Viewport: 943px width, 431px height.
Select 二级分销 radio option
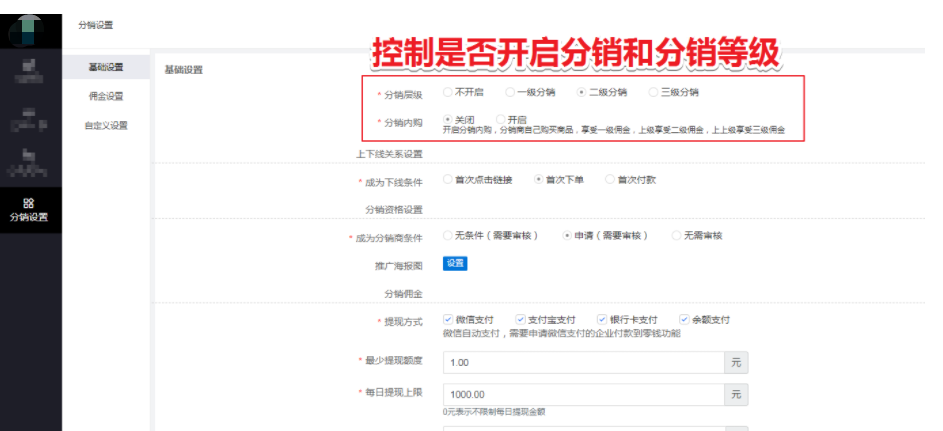pyautogui.click(x=581, y=93)
